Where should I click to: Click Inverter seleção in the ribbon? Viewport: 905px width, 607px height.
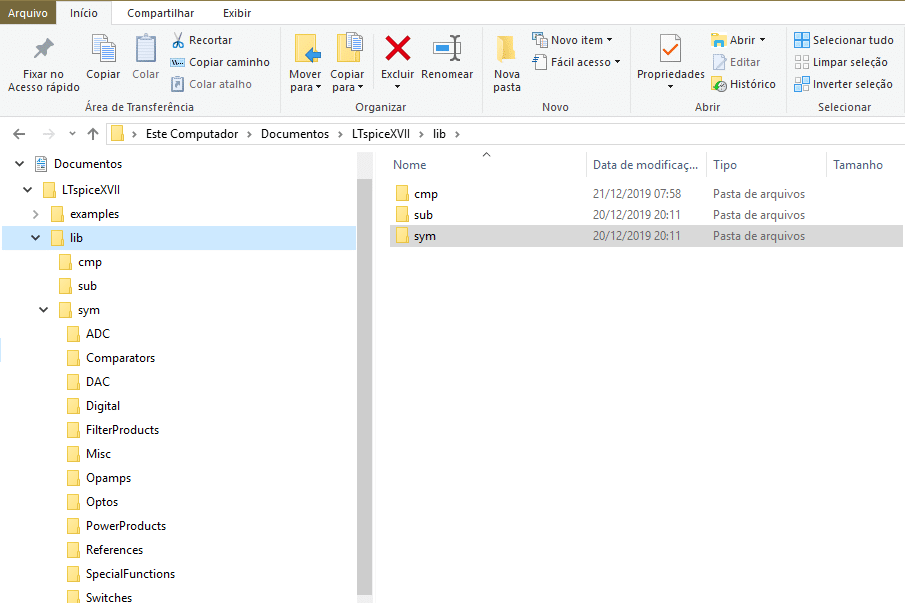click(843, 84)
